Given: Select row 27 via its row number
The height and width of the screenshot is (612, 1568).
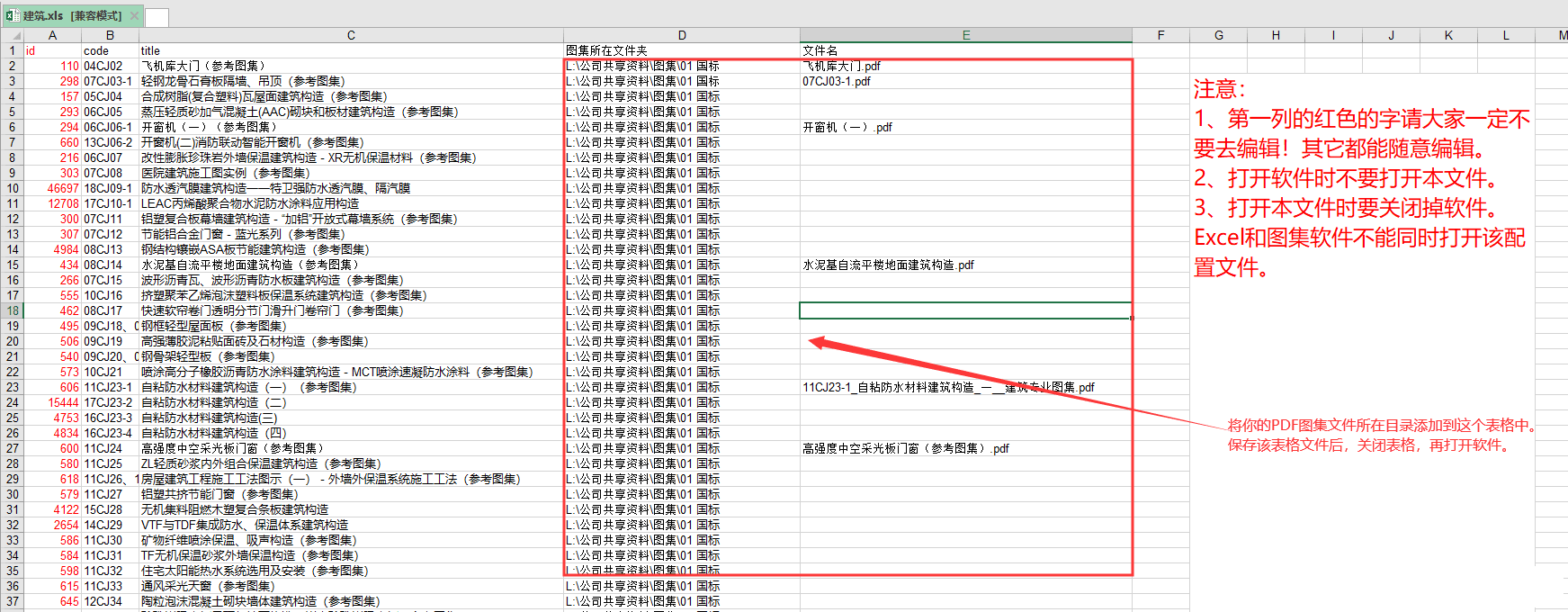Looking at the screenshot, I should 13,448.
